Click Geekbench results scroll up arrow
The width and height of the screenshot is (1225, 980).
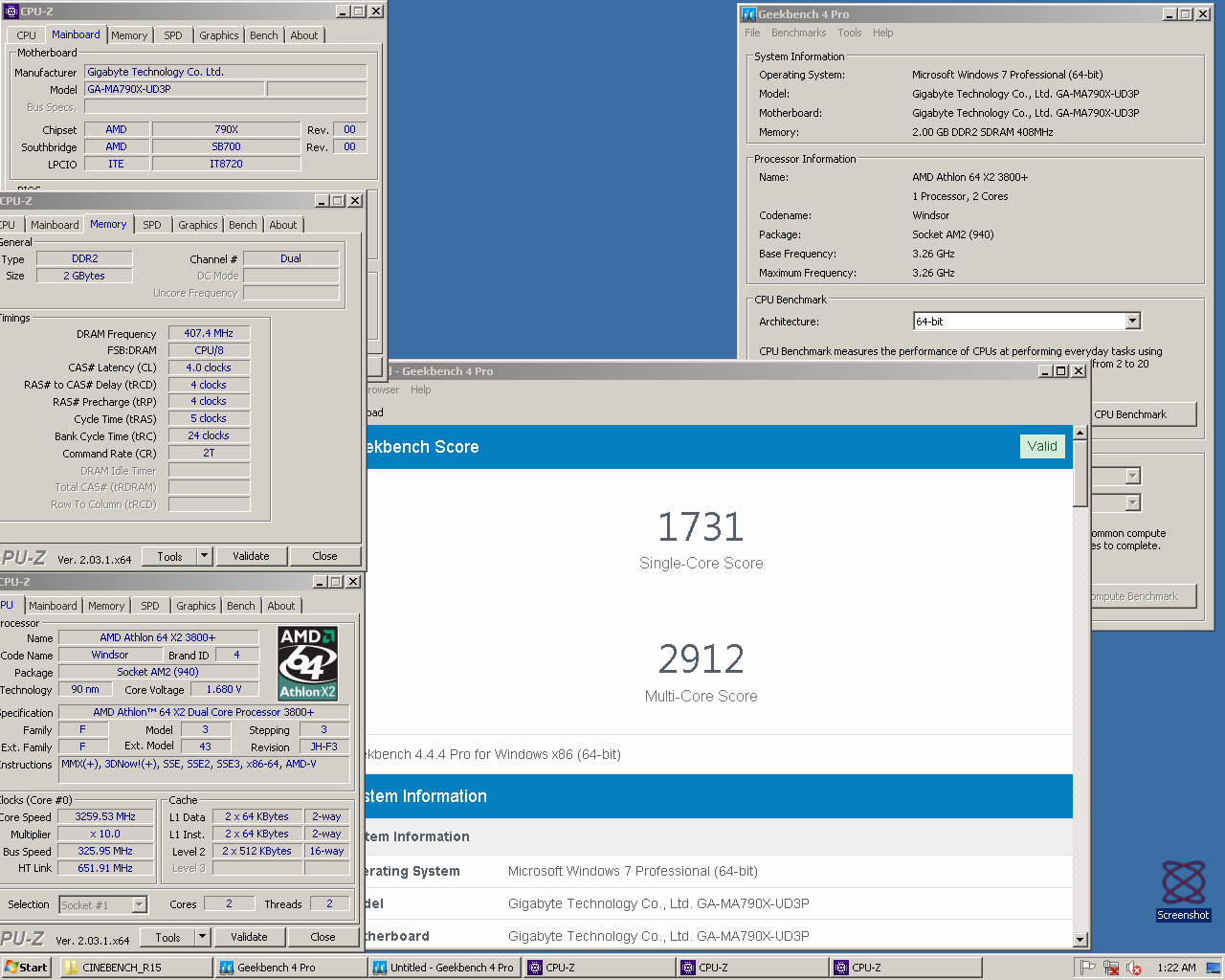(x=1080, y=433)
